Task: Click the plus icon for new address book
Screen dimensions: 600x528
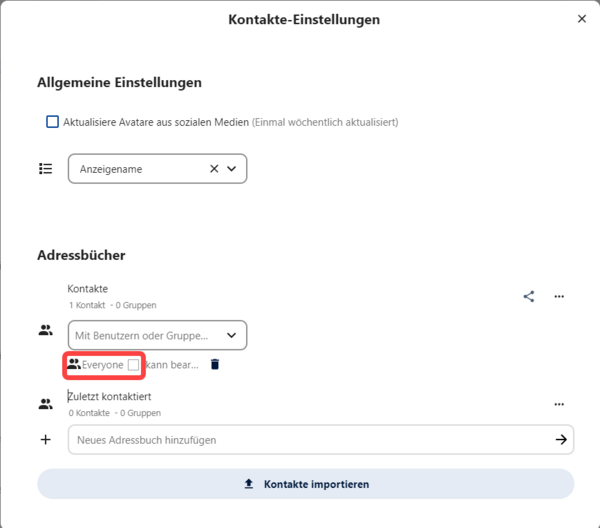Action: click(x=46, y=440)
